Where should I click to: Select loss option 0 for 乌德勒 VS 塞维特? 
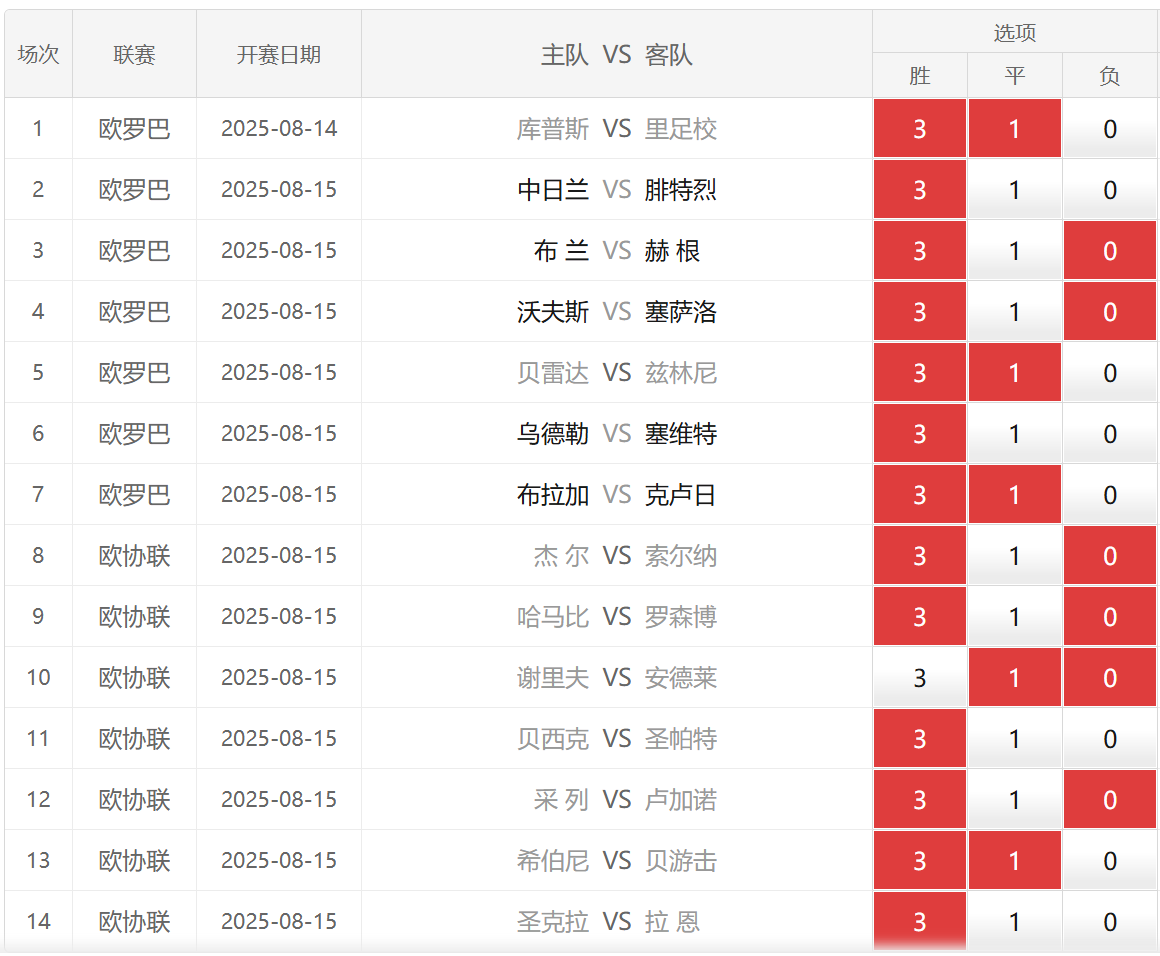pyautogui.click(x=1110, y=434)
